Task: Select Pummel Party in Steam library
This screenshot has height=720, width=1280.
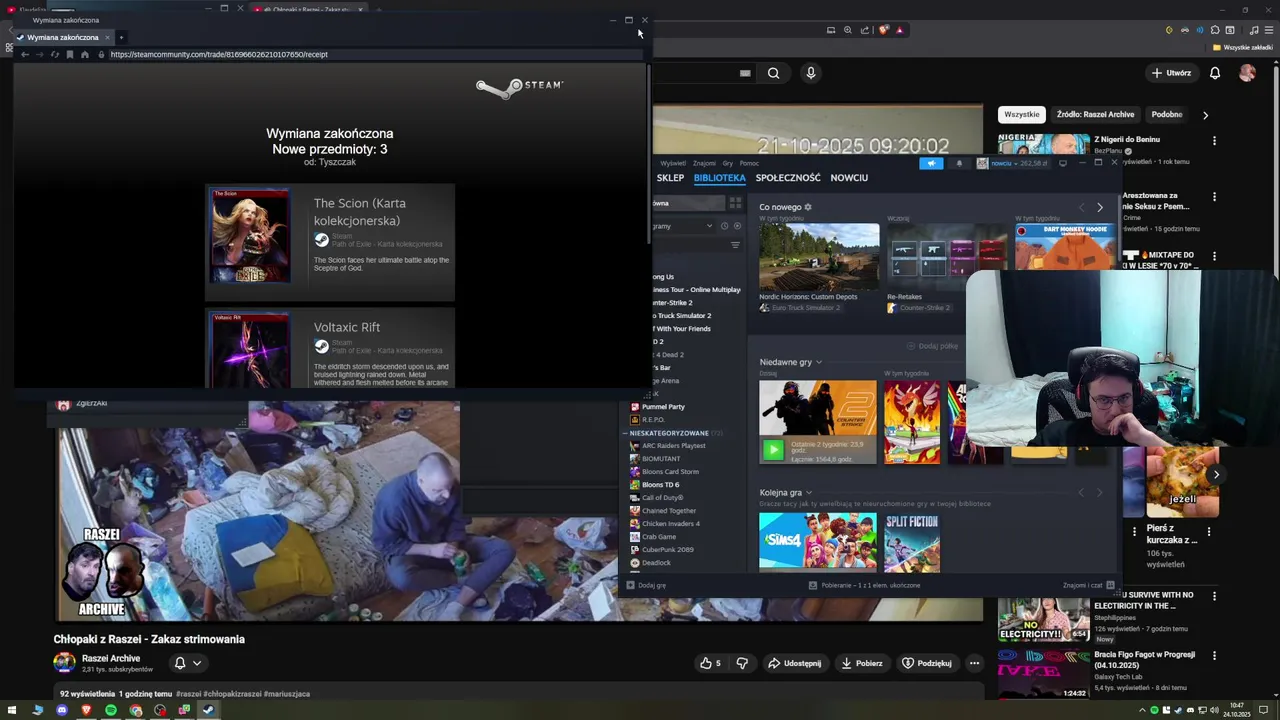Action: coord(663,407)
